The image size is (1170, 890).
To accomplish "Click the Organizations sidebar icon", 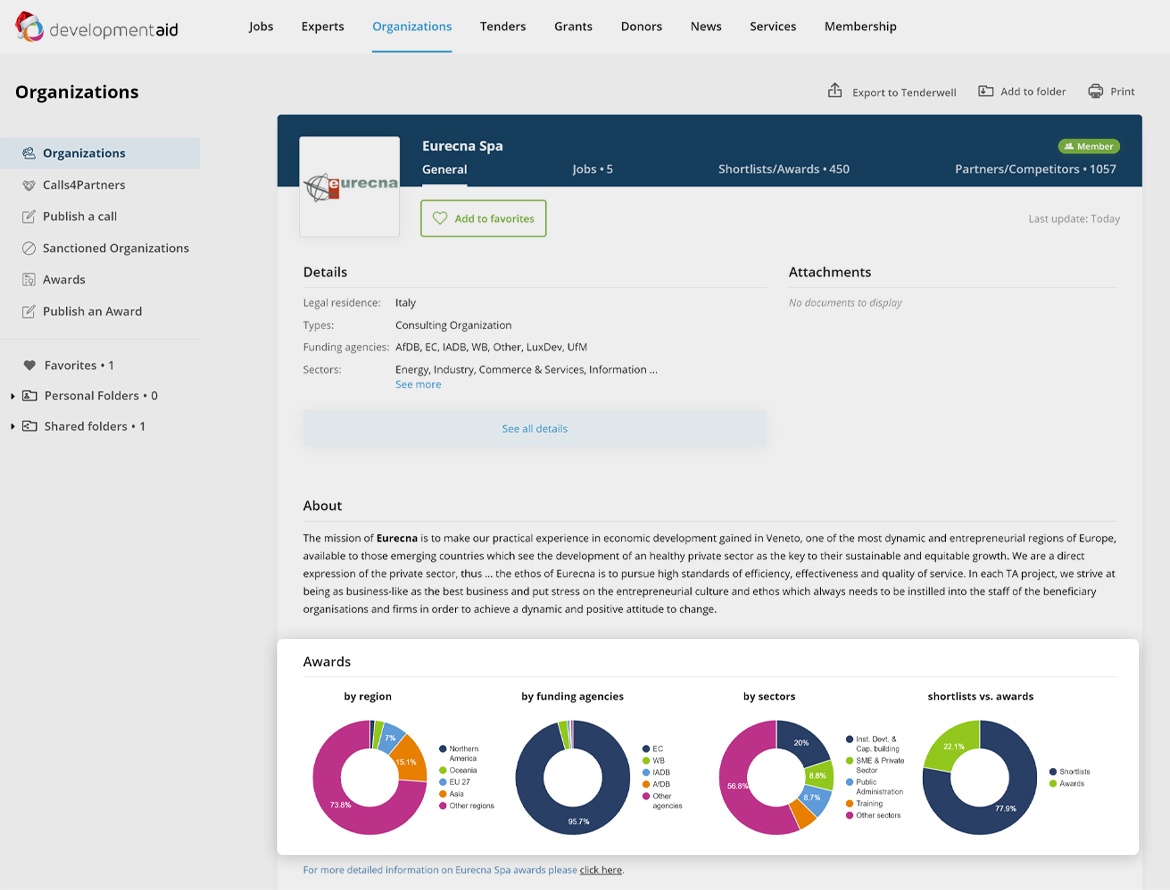I will tap(29, 153).
